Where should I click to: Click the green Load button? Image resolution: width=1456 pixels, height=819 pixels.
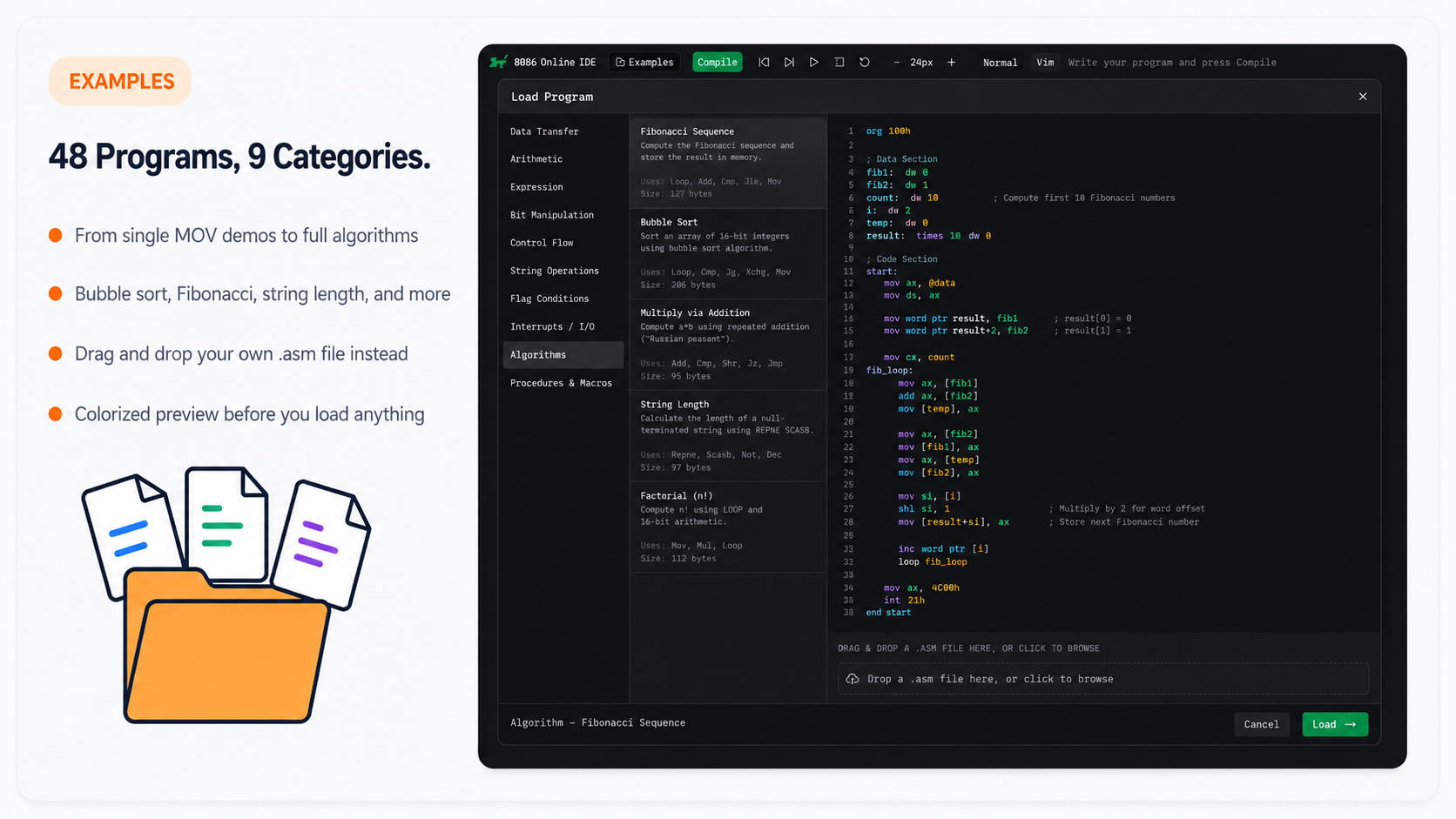point(1335,724)
